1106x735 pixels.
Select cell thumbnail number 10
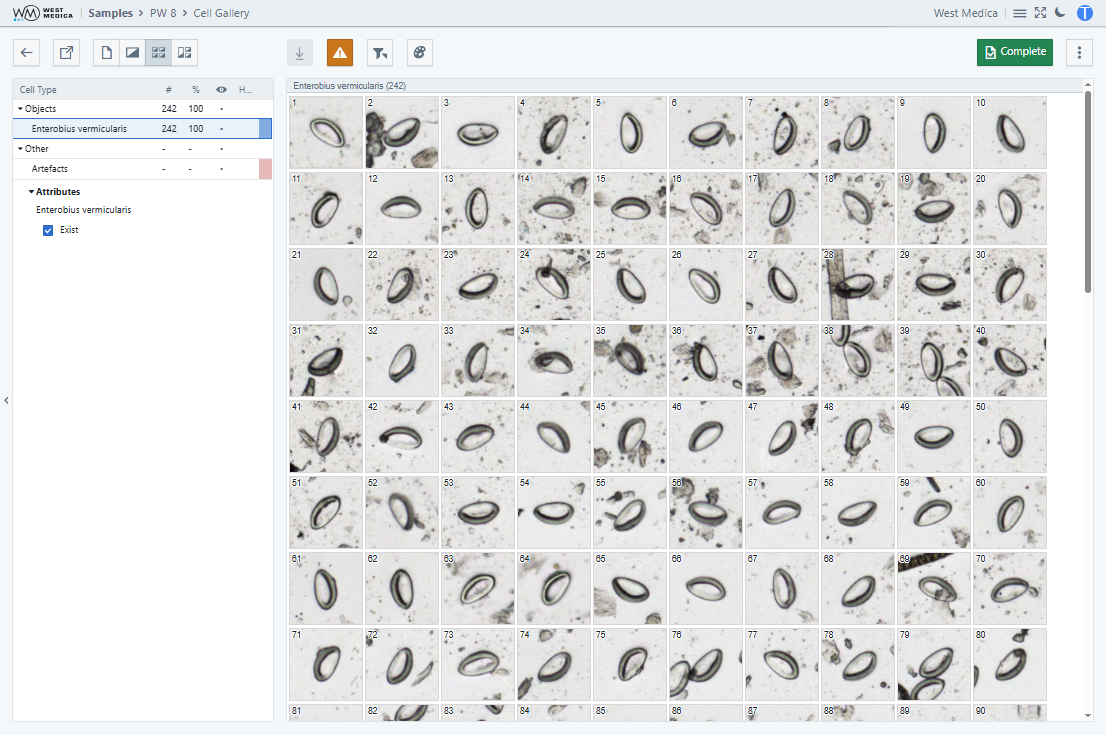click(x=1010, y=133)
